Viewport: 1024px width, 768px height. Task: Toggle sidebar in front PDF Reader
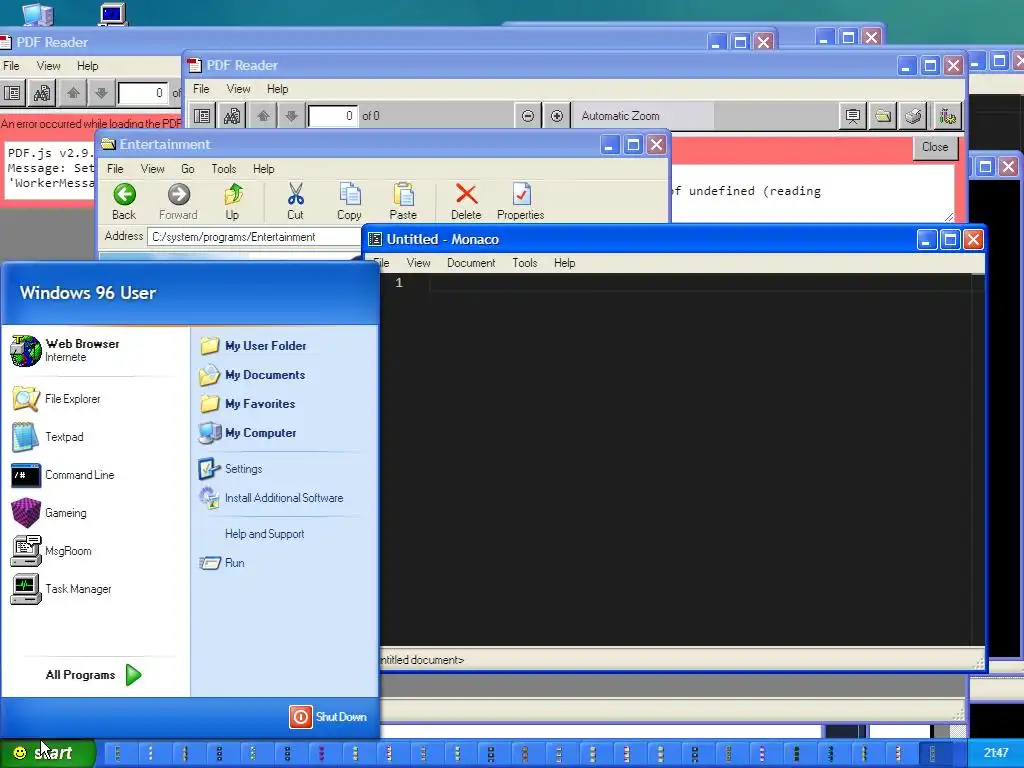(x=202, y=116)
